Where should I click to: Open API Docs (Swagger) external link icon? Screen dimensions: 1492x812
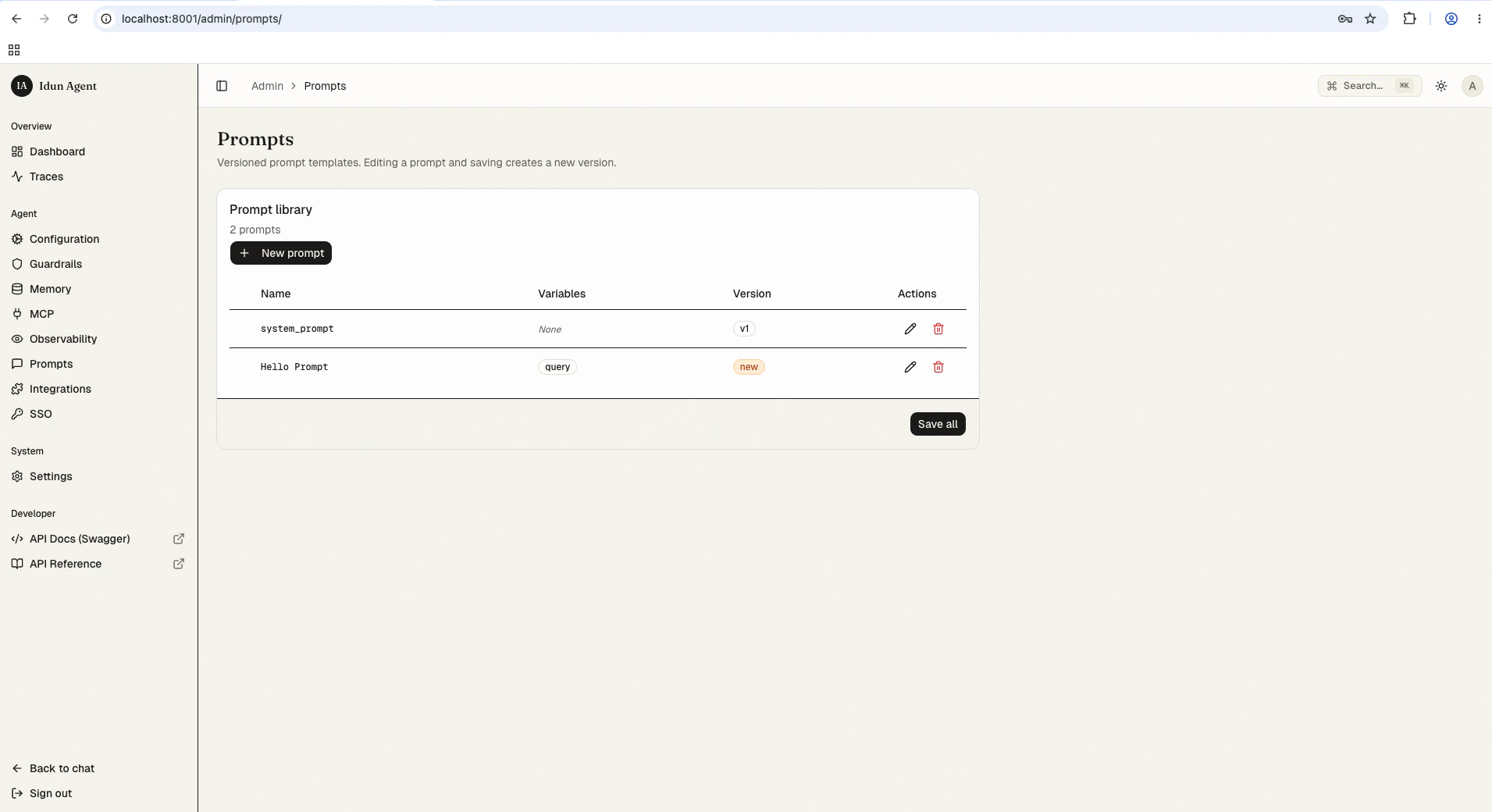point(179,539)
